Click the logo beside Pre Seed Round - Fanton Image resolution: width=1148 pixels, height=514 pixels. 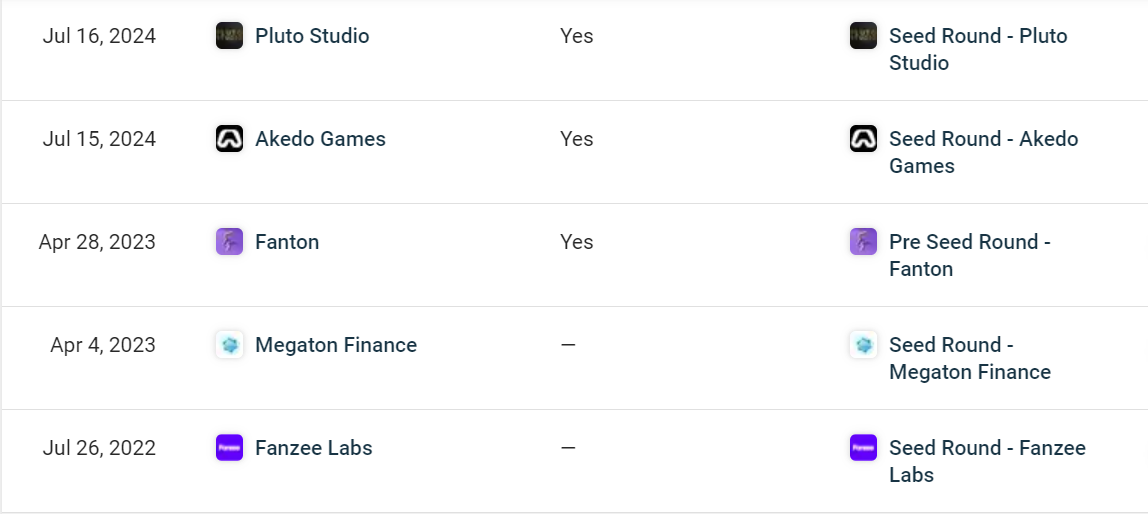click(x=863, y=242)
